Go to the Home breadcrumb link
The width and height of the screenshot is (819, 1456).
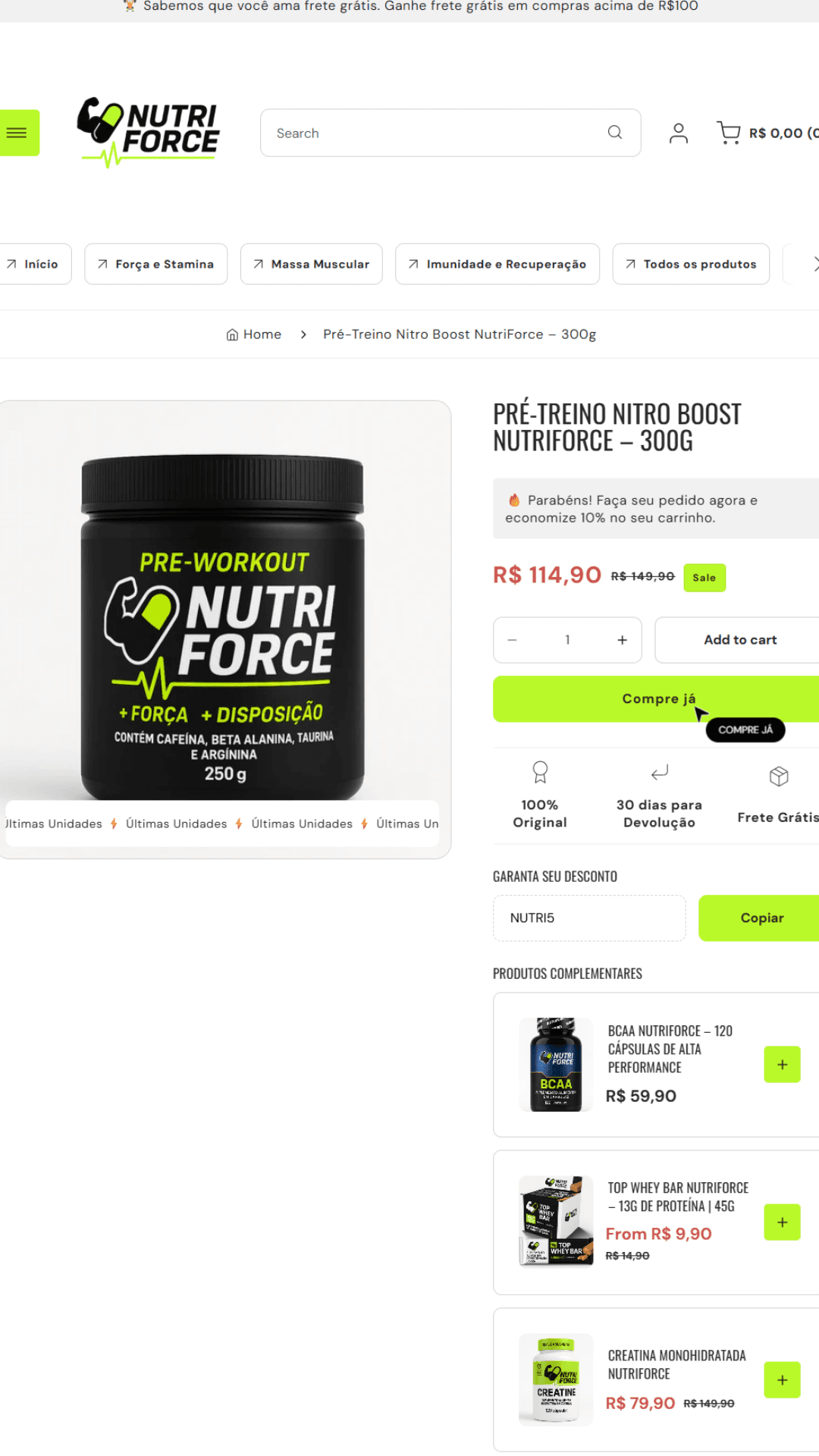pyautogui.click(x=254, y=334)
